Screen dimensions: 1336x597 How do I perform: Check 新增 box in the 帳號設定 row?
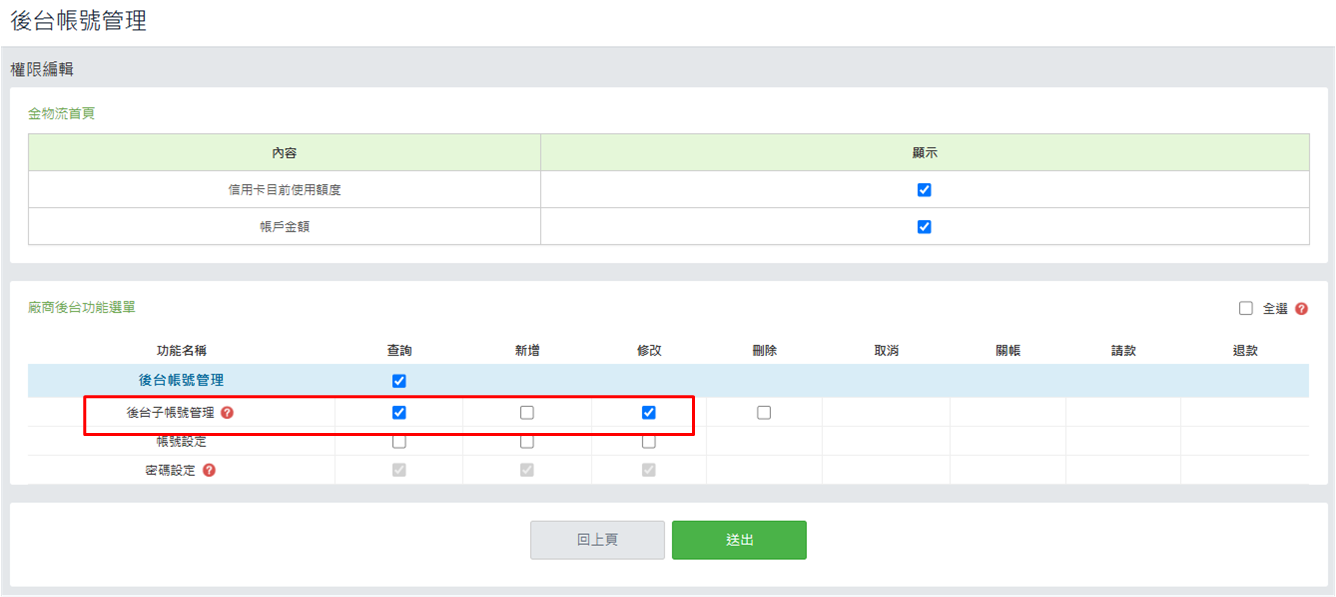[527, 441]
